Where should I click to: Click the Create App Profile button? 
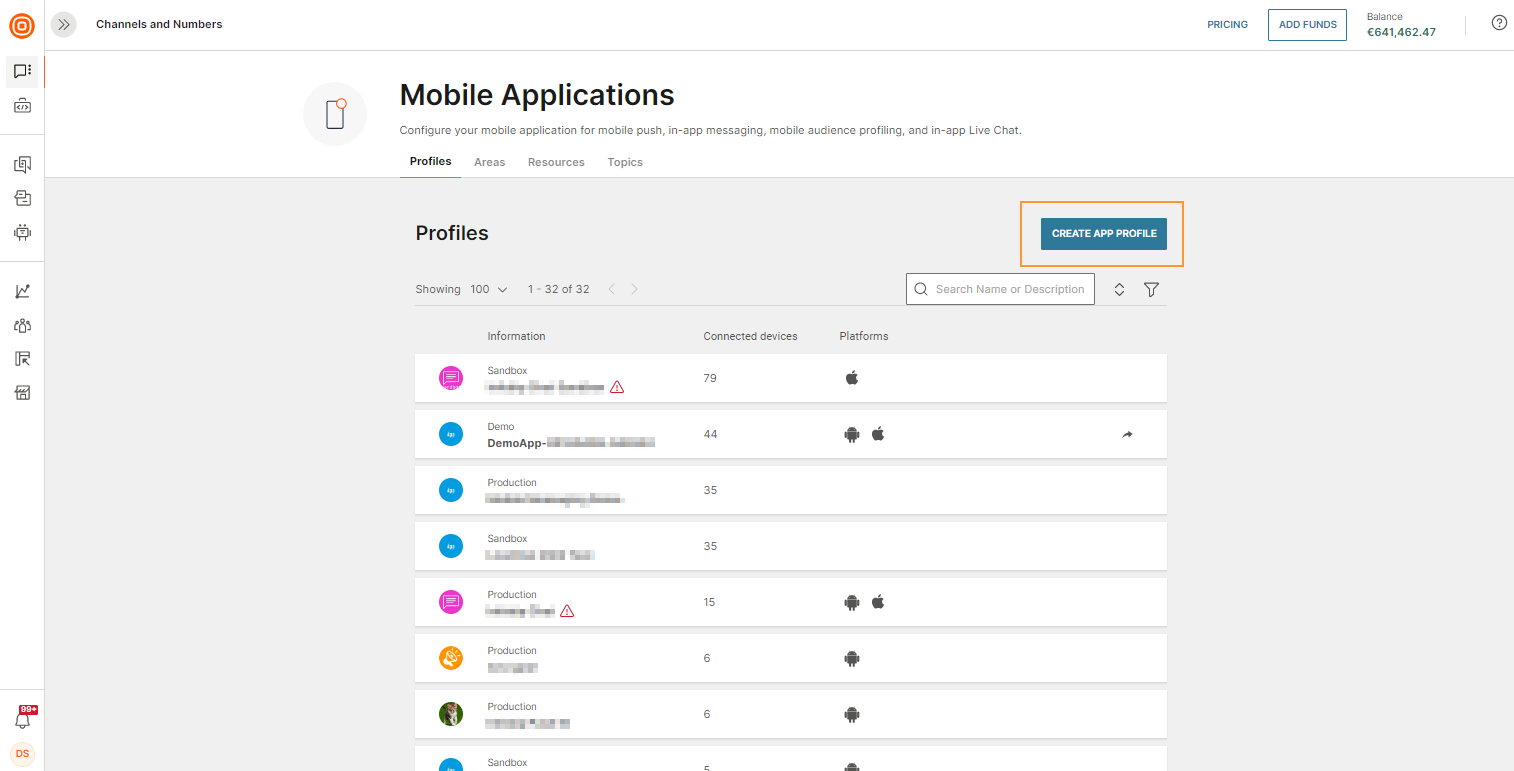[1103, 233]
